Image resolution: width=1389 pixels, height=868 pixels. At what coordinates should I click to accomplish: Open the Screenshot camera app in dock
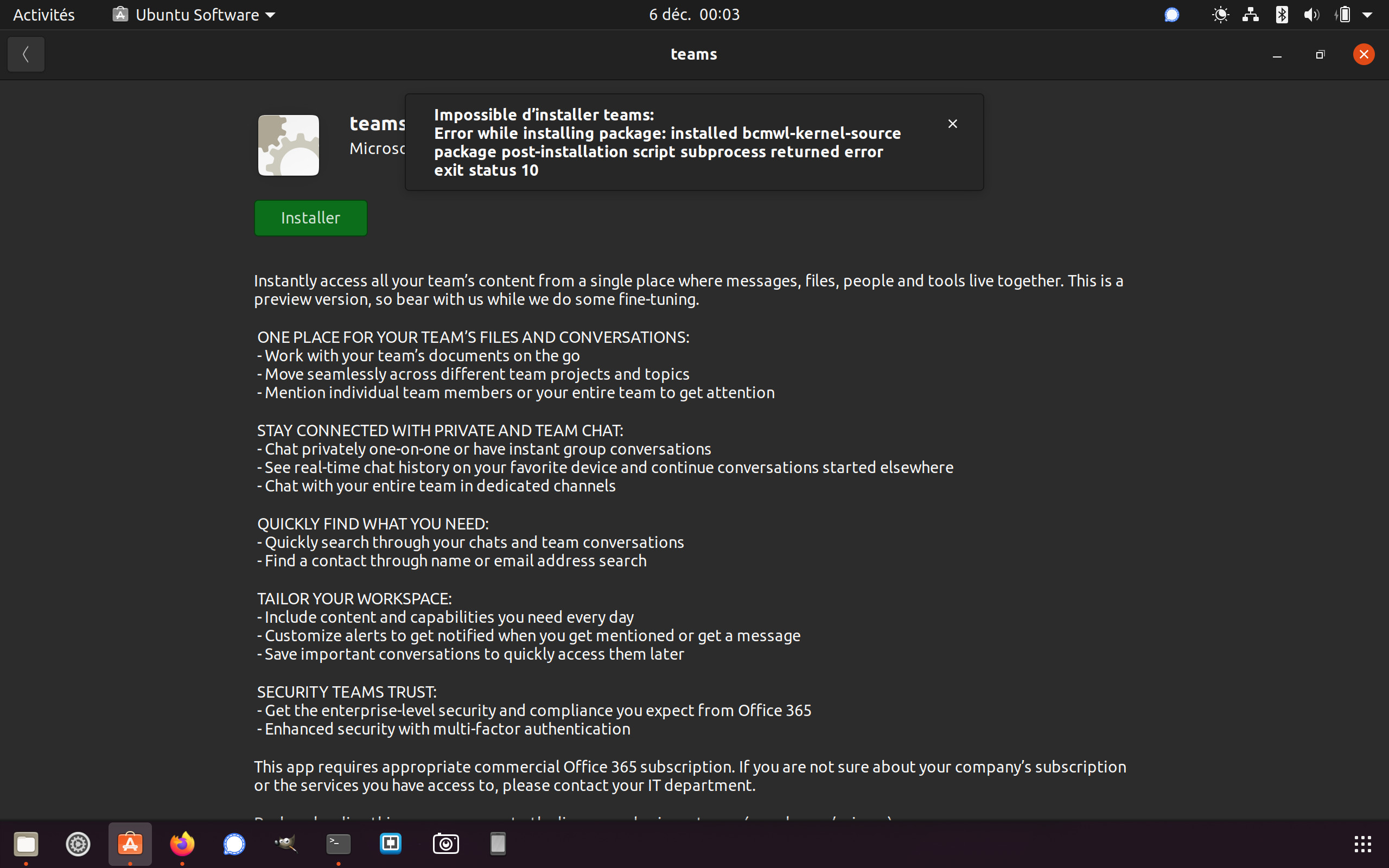(x=445, y=843)
